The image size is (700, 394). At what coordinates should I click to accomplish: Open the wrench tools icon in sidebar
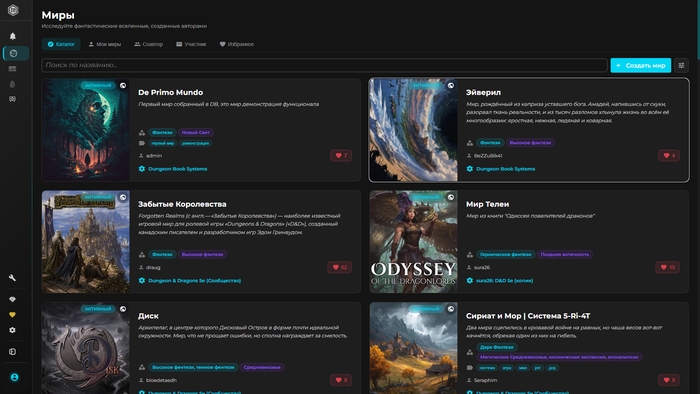(12, 278)
